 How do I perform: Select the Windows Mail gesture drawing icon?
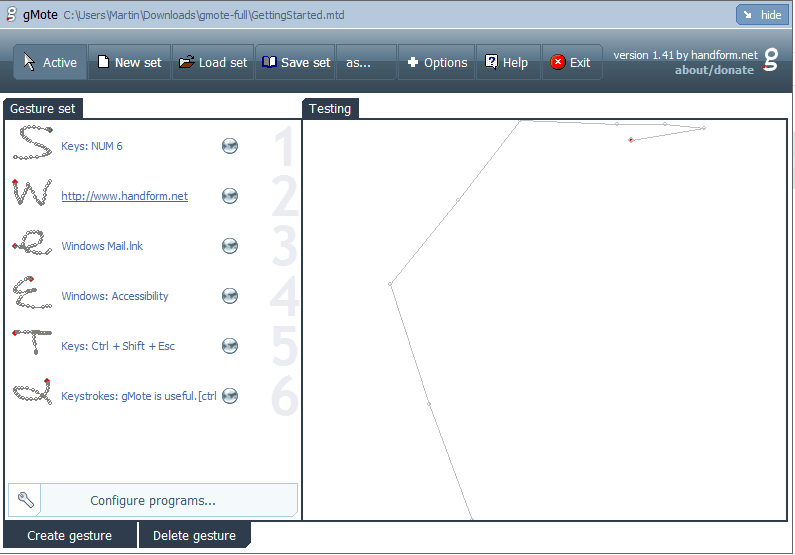32,245
